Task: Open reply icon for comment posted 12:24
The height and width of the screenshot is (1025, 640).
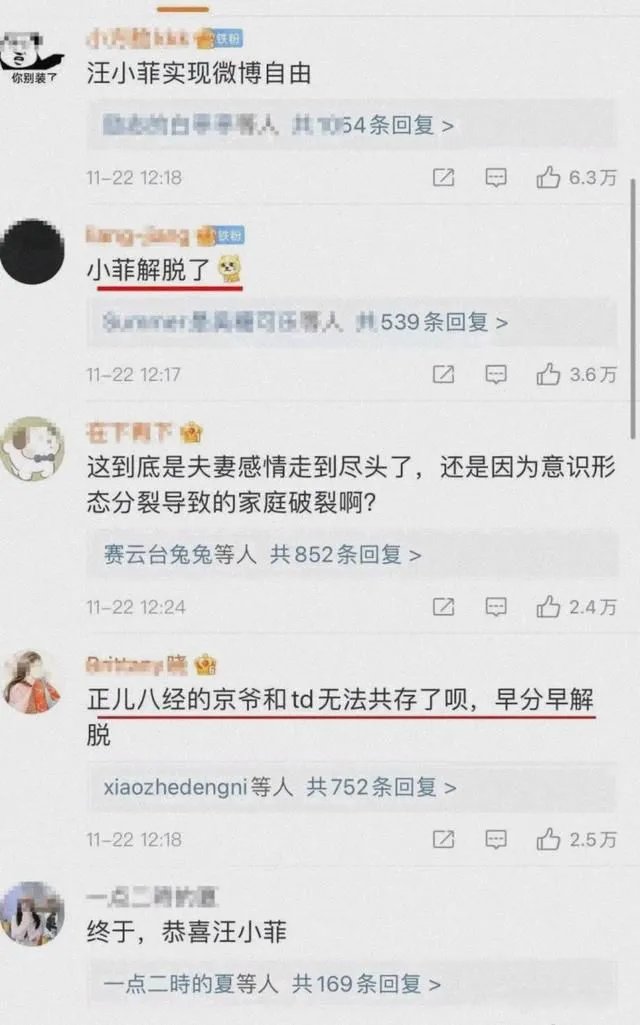Action: [496, 607]
